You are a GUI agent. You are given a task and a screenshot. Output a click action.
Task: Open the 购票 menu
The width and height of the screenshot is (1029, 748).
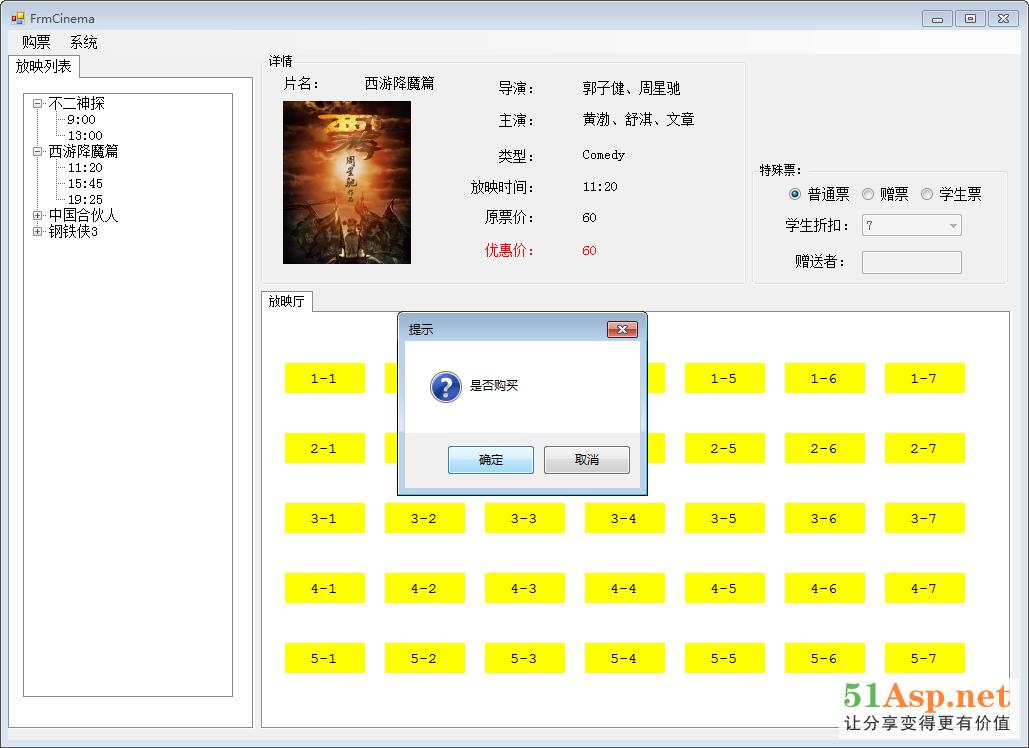[x=36, y=42]
